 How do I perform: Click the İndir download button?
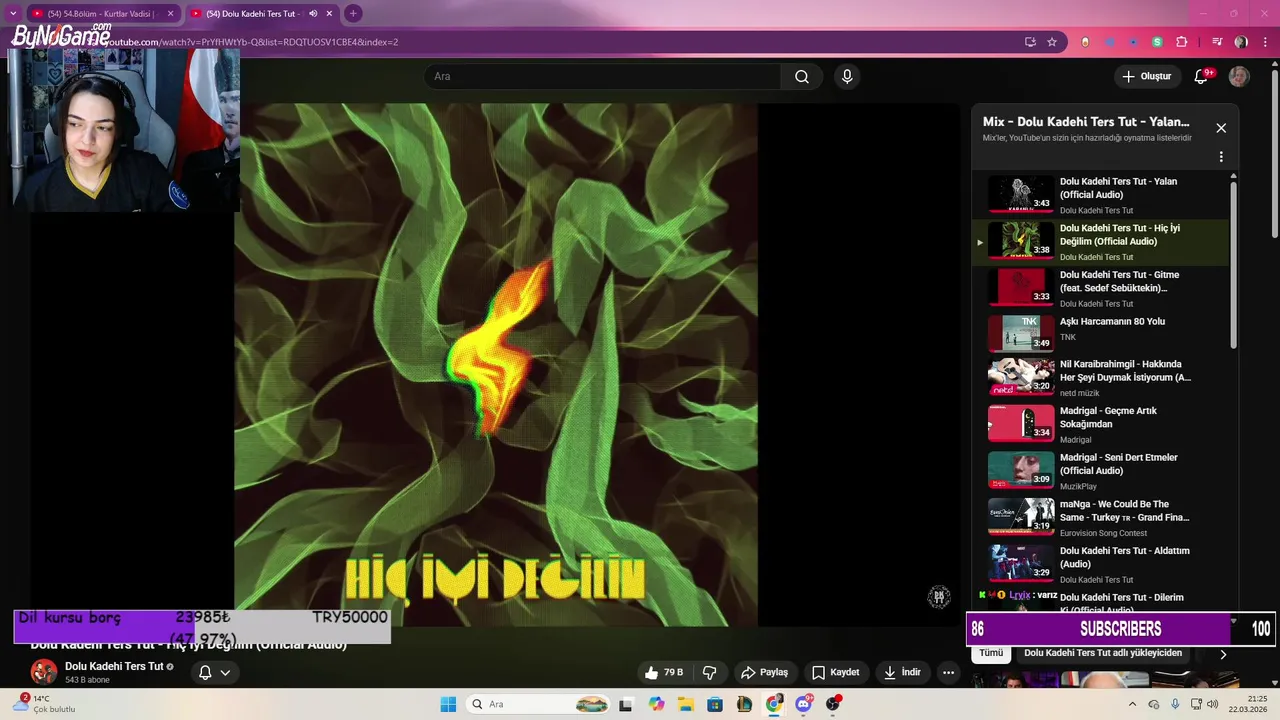pyautogui.click(x=902, y=673)
